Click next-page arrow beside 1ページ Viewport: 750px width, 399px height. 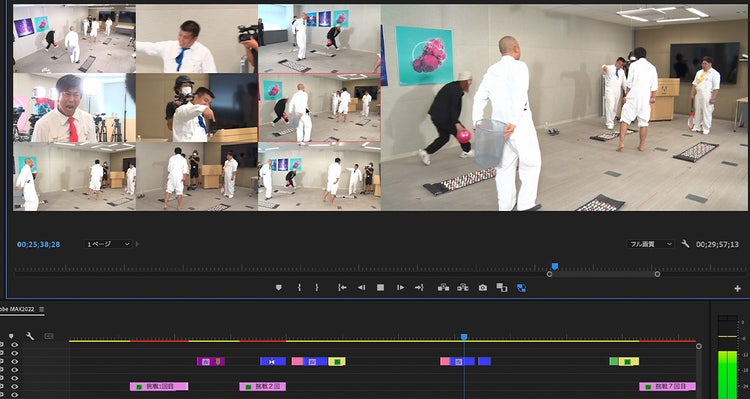(x=137, y=244)
